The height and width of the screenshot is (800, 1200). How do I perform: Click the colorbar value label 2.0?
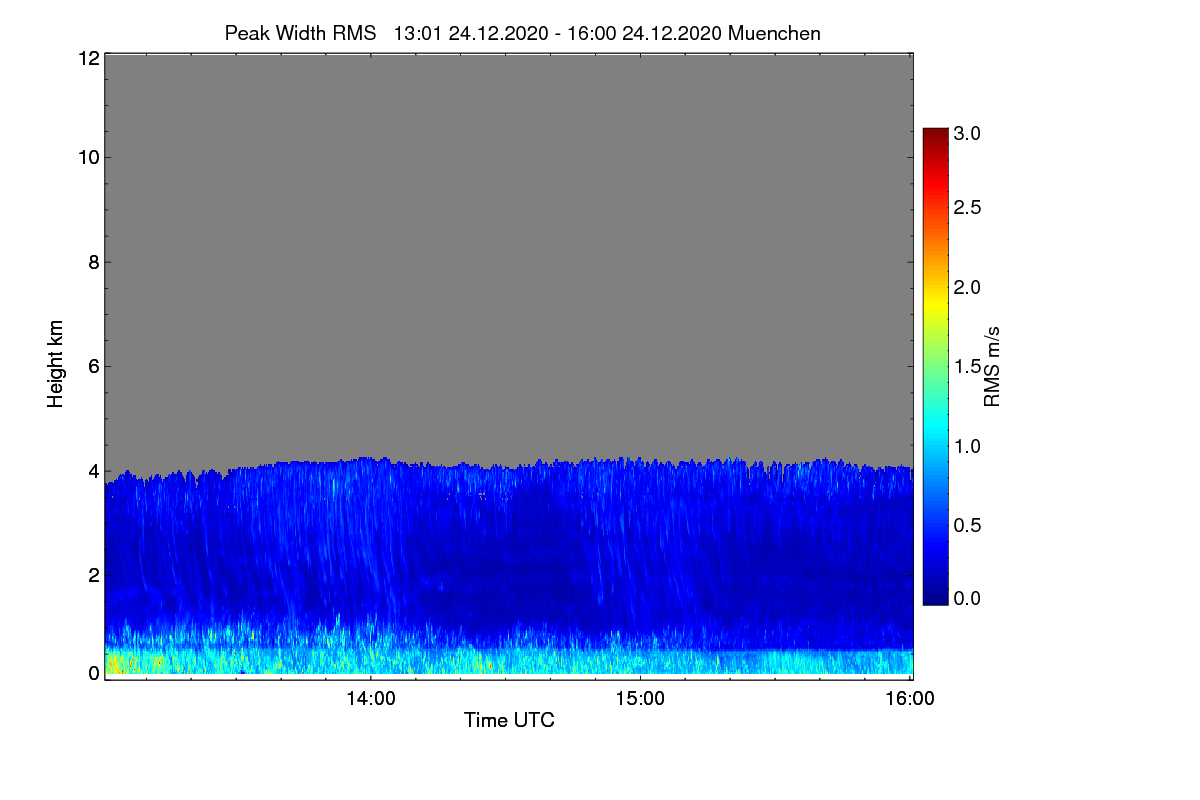[x=967, y=287]
